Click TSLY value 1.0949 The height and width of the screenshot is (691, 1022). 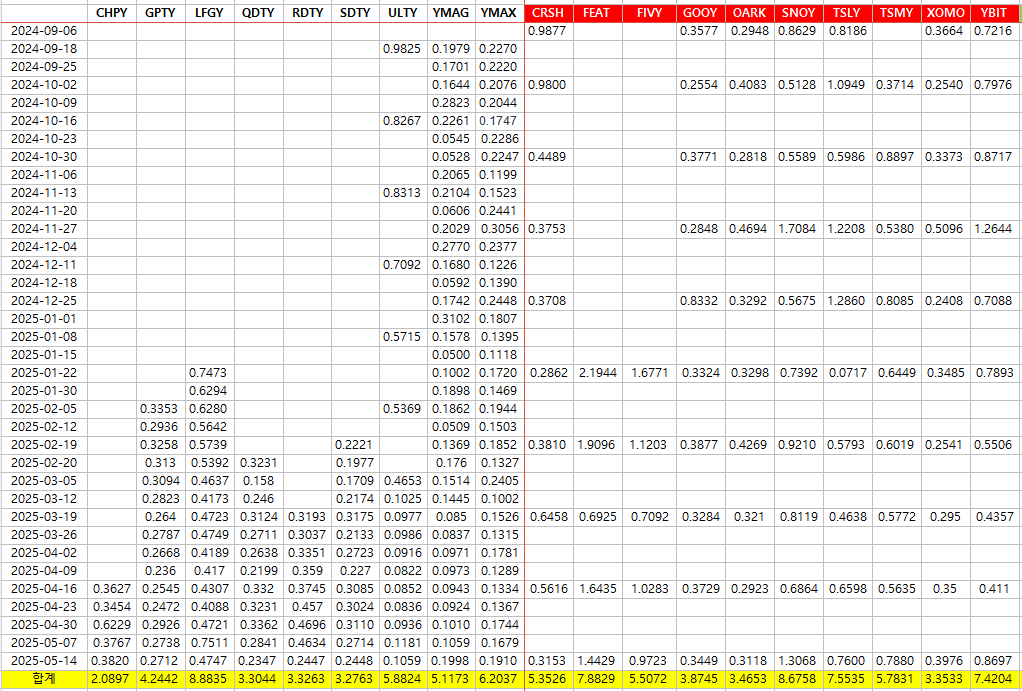(x=847, y=85)
